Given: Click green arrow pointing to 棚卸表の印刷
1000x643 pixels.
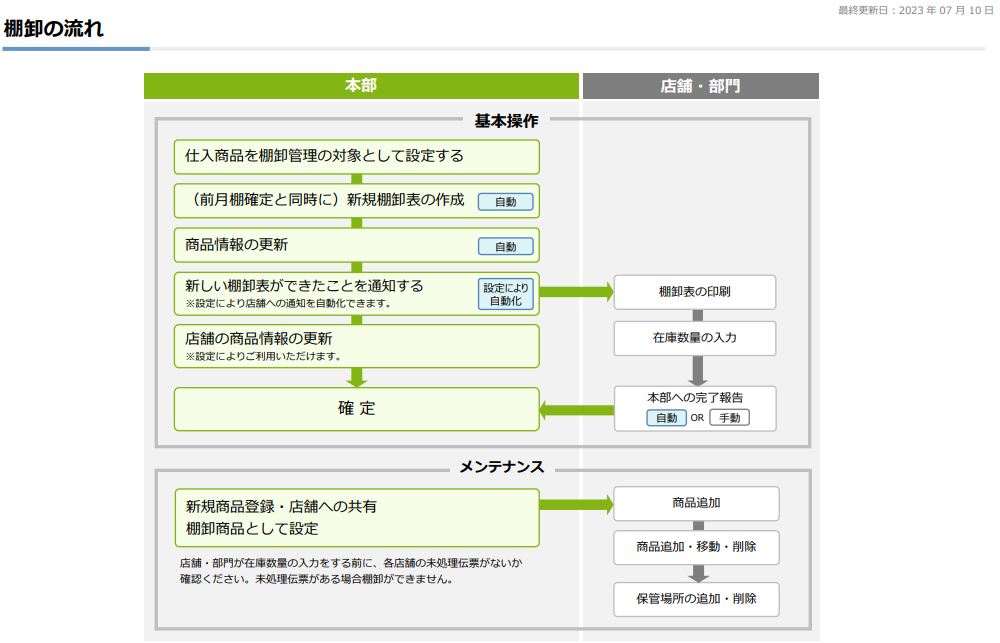Looking at the screenshot, I should (576, 292).
